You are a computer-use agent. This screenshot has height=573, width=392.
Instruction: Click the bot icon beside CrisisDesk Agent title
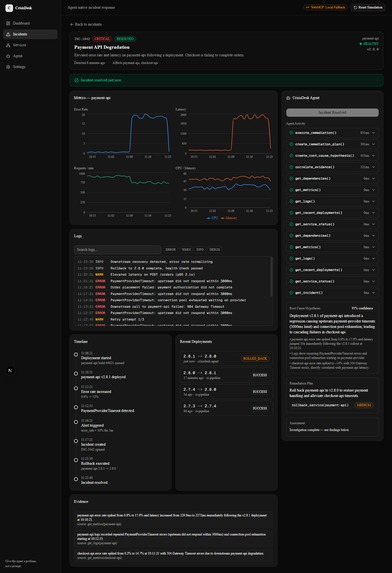click(288, 98)
